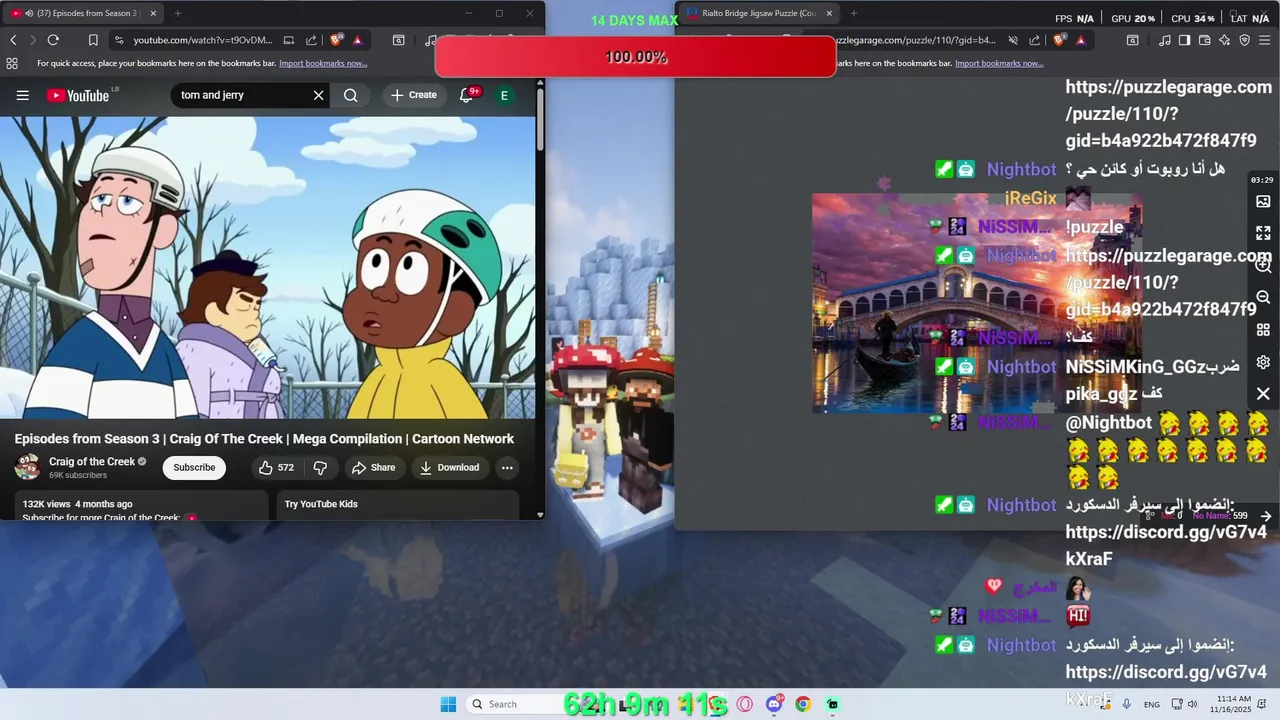Import bookmarks now in puzzle window
The height and width of the screenshot is (720, 1280).
pyautogui.click(x=999, y=63)
